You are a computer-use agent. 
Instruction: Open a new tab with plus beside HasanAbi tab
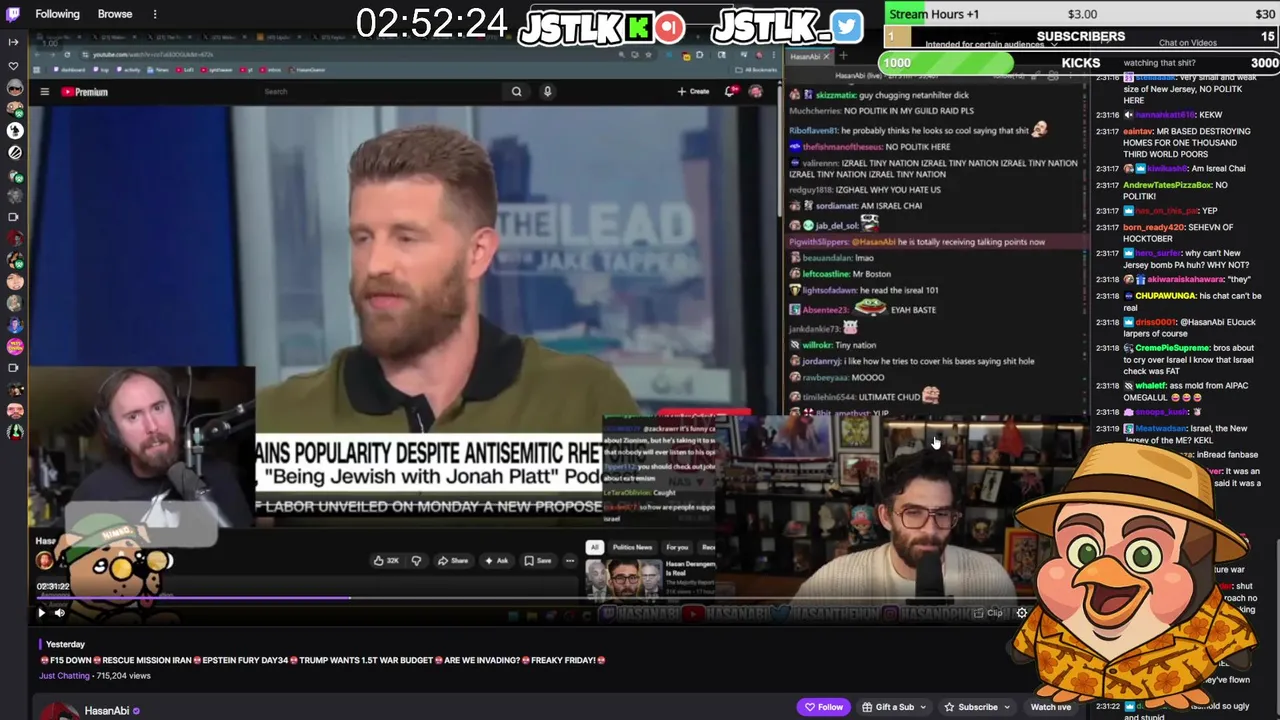843,56
